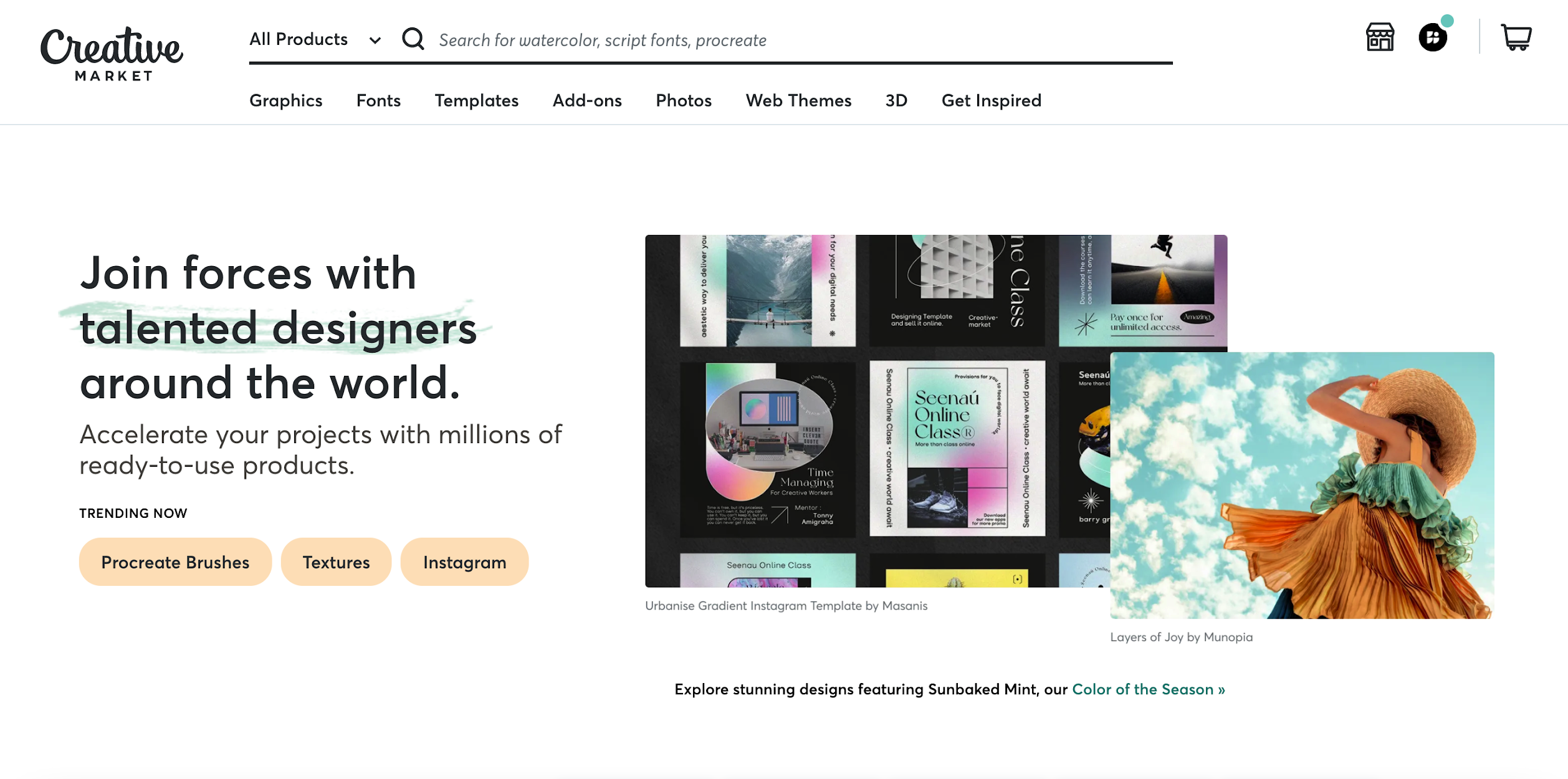This screenshot has height=779, width=1568.
Task: Follow the Color of the Season link
Action: [1147, 689]
